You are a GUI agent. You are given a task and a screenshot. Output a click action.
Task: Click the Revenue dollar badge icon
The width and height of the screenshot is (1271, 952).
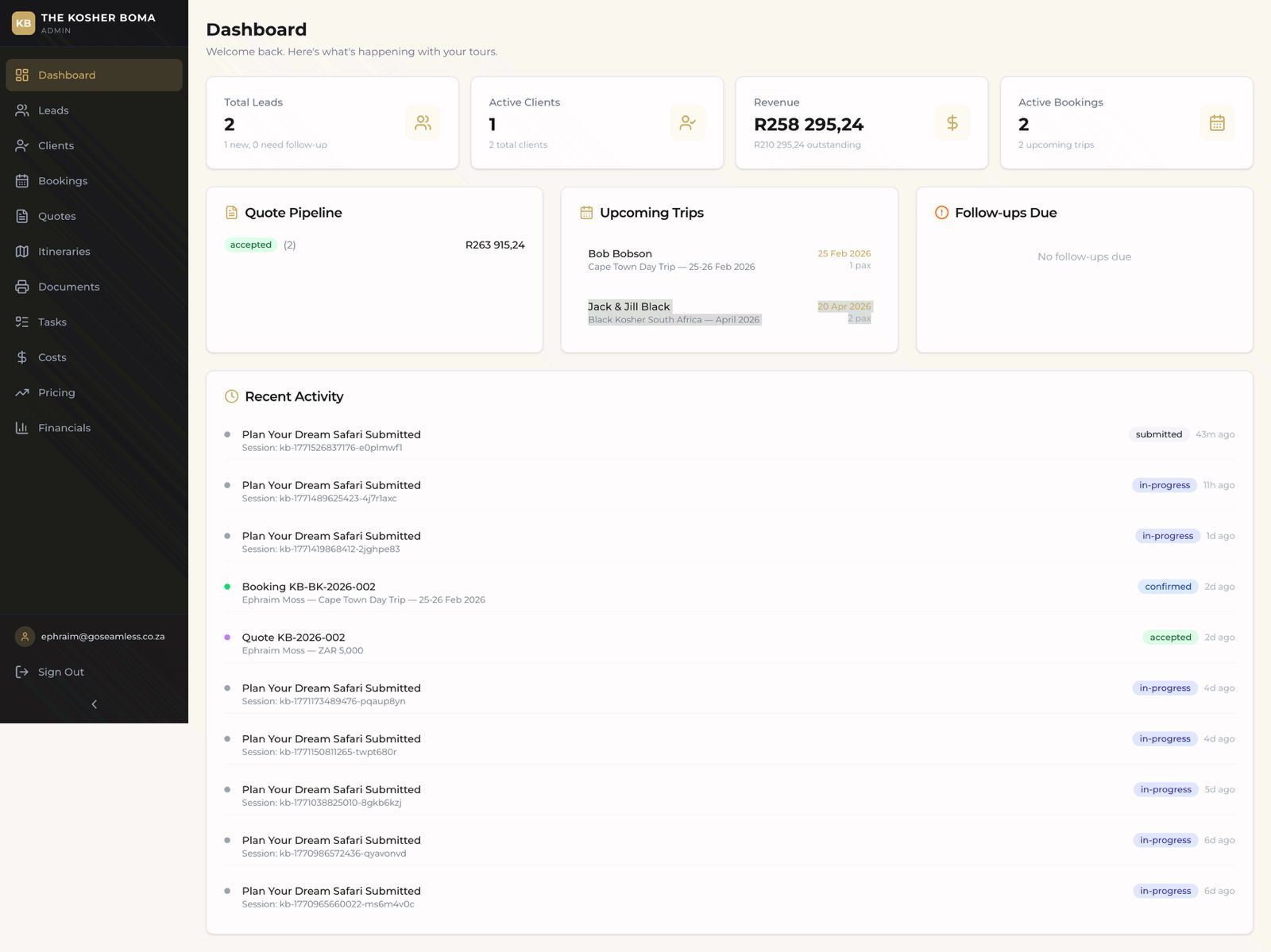pyautogui.click(x=952, y=122)
